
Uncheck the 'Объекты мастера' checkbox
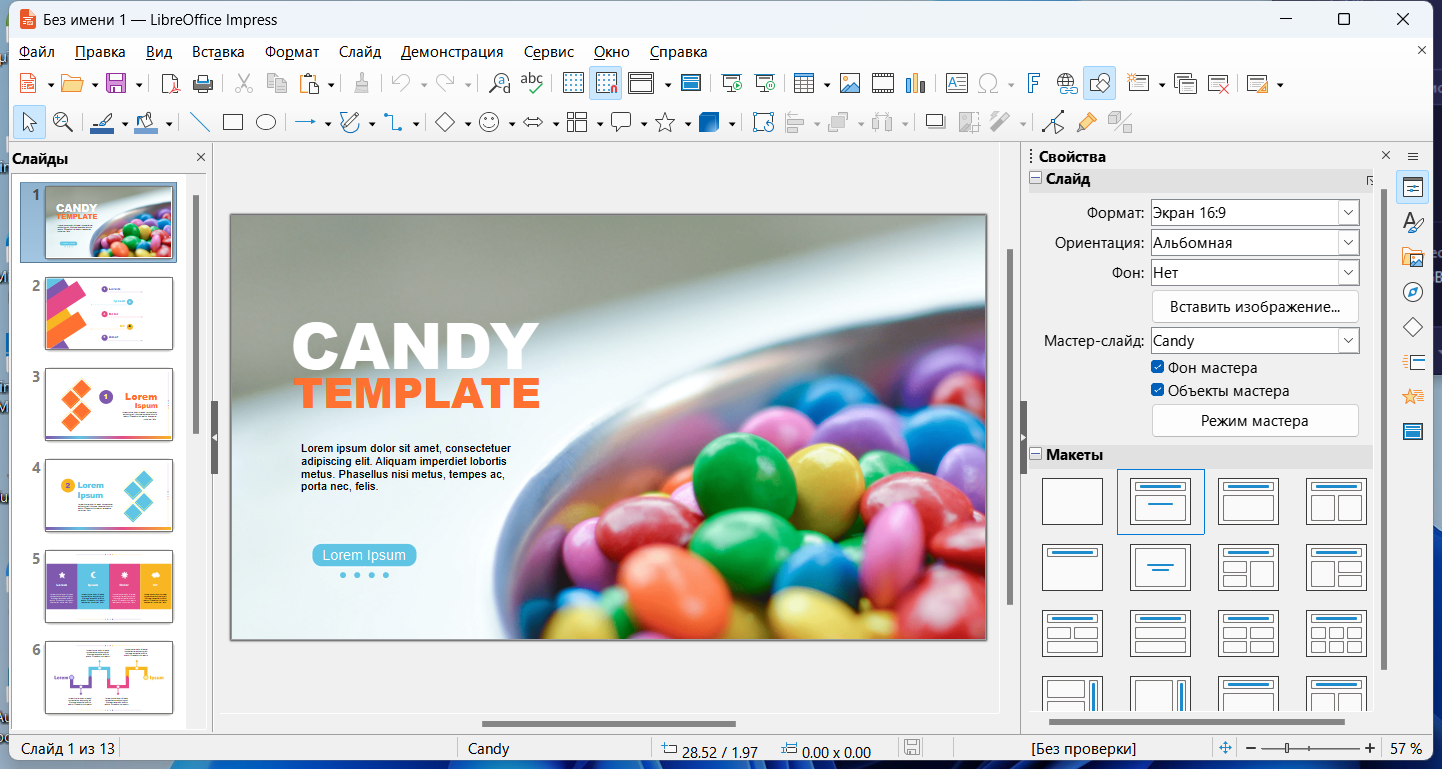click(1158, 391)
